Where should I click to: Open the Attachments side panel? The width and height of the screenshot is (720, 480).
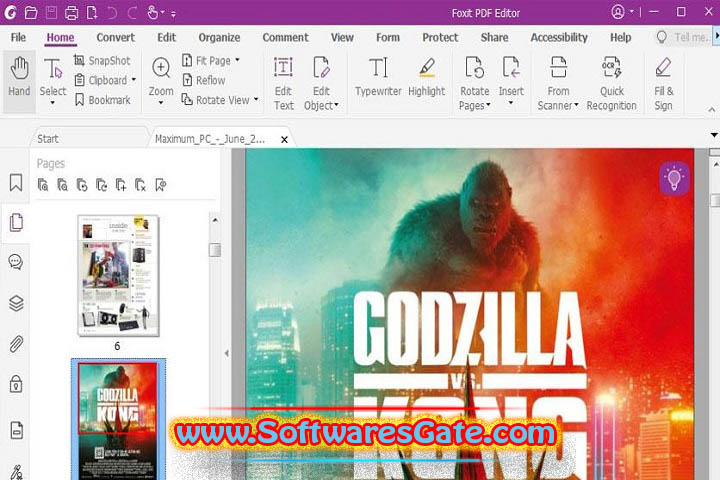pos(16,344)
